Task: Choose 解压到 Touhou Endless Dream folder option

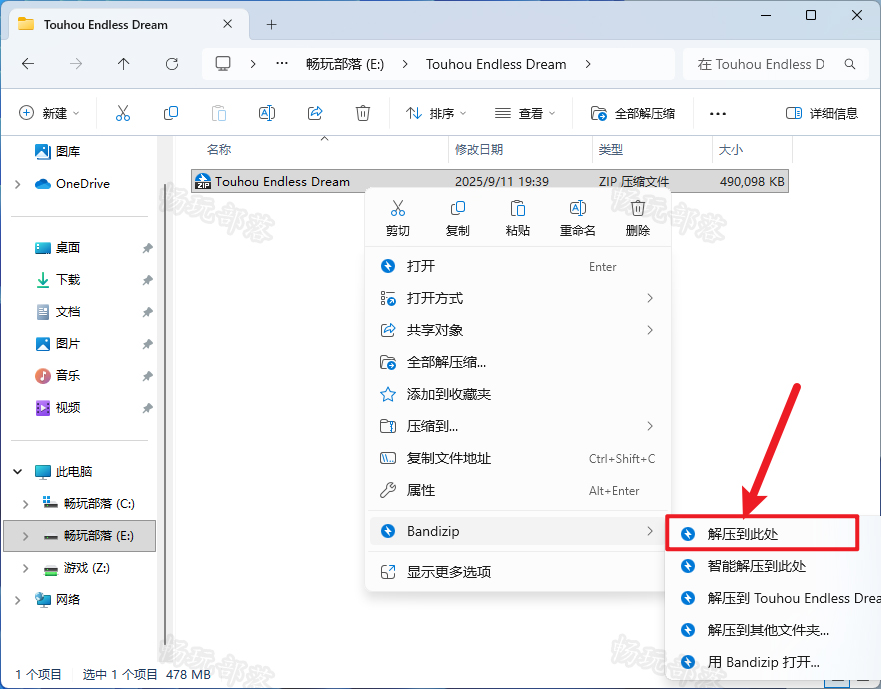Action: tap(773, 598)
